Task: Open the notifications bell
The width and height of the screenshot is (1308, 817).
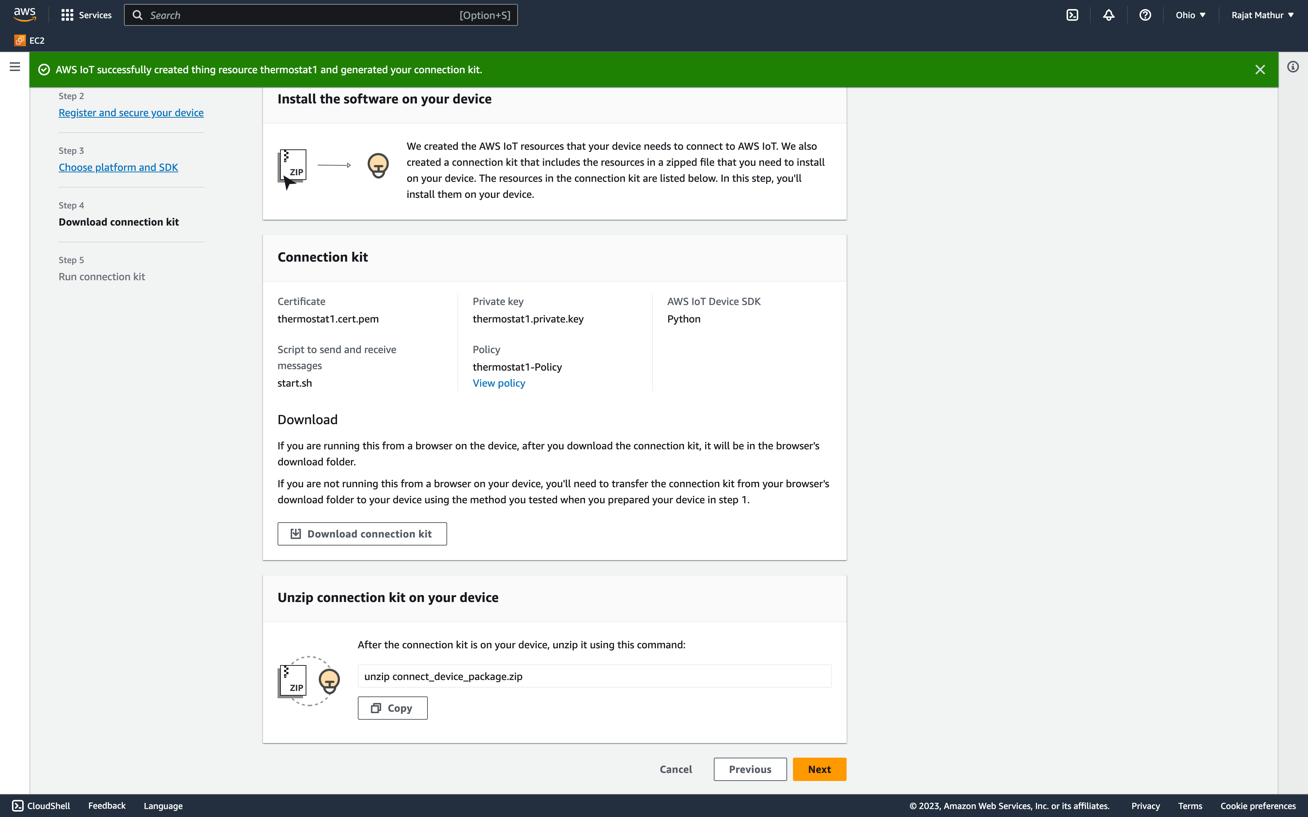Action: coord(1108,15)
